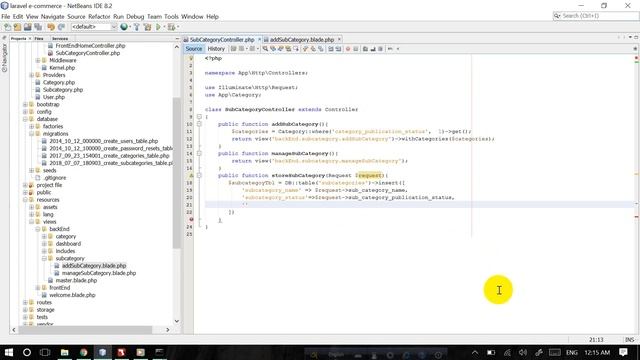Expand the bootstrap folder
640x360 pixels.
25,104
